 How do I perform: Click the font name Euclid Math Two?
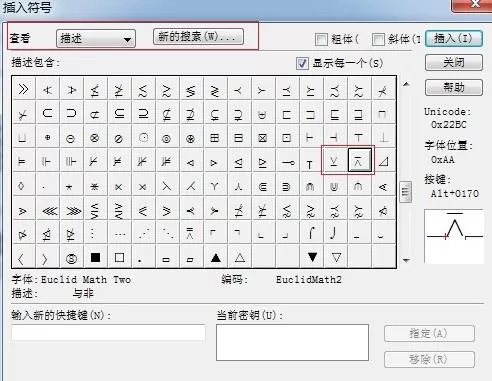pos(86,279)
